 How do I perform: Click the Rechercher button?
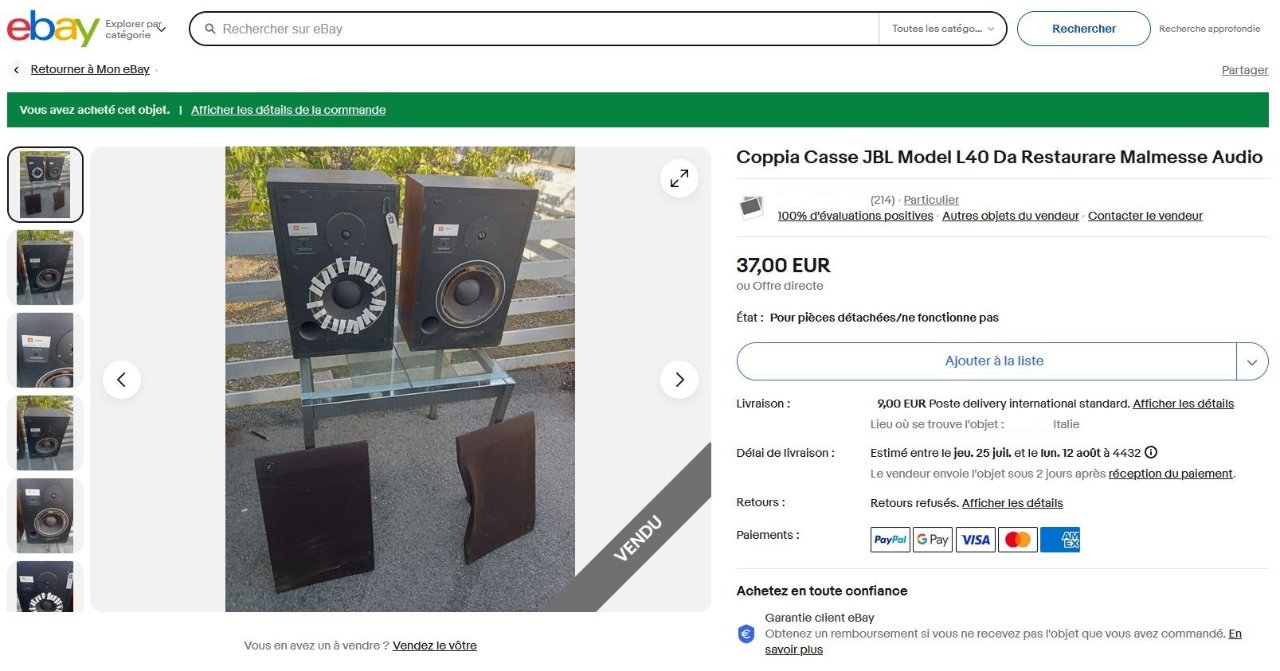click(1084, 29)
